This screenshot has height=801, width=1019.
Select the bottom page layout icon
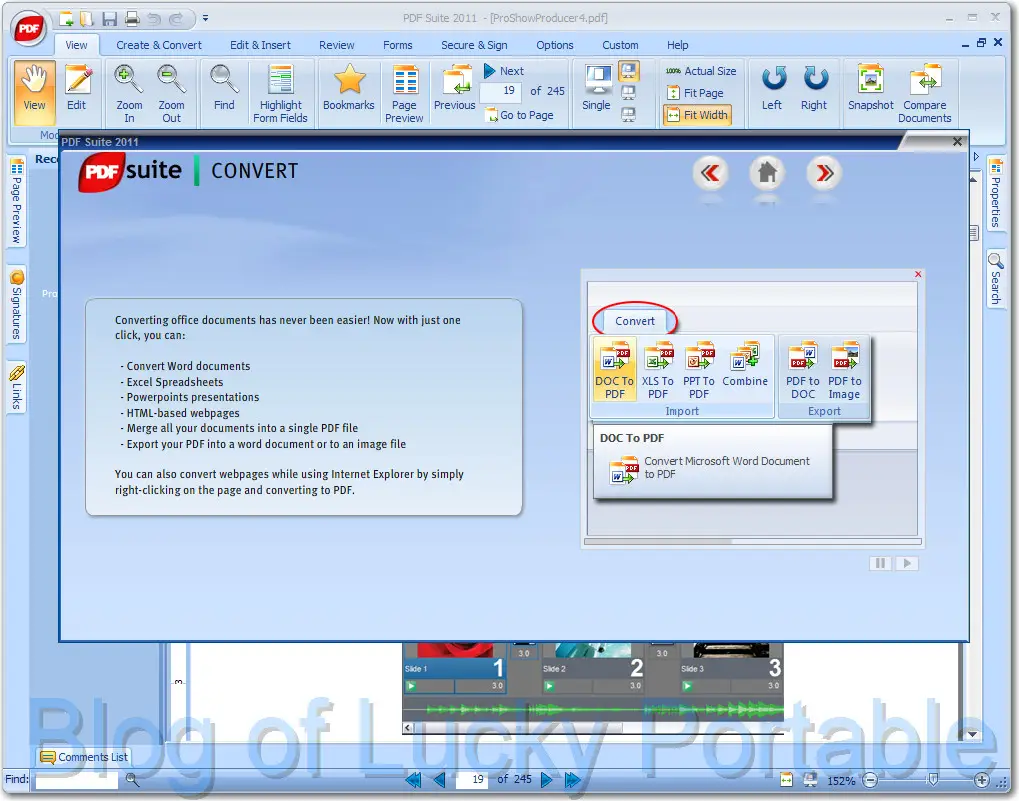[628, 115]
